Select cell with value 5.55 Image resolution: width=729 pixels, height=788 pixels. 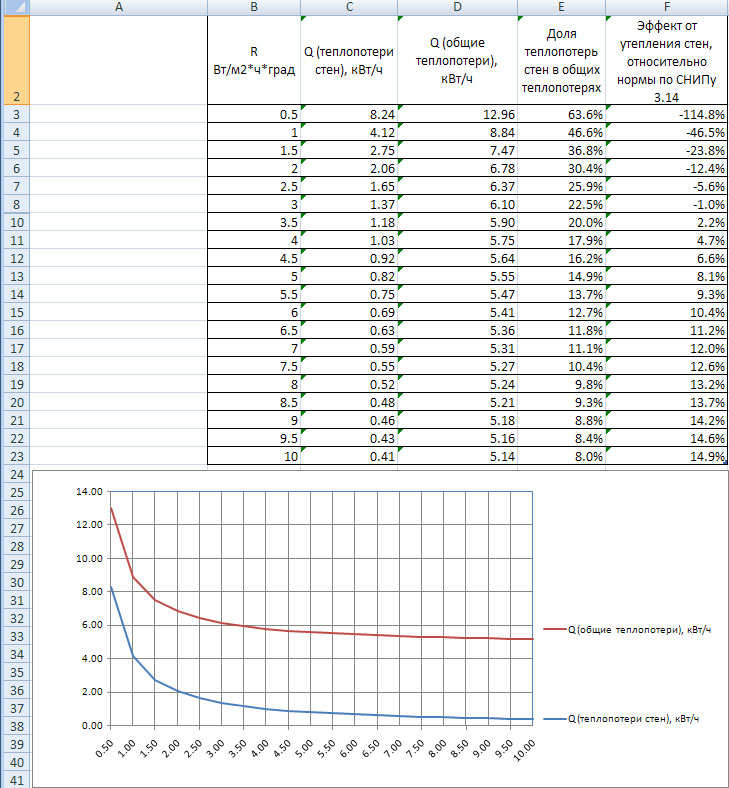[x=457, y=276]
